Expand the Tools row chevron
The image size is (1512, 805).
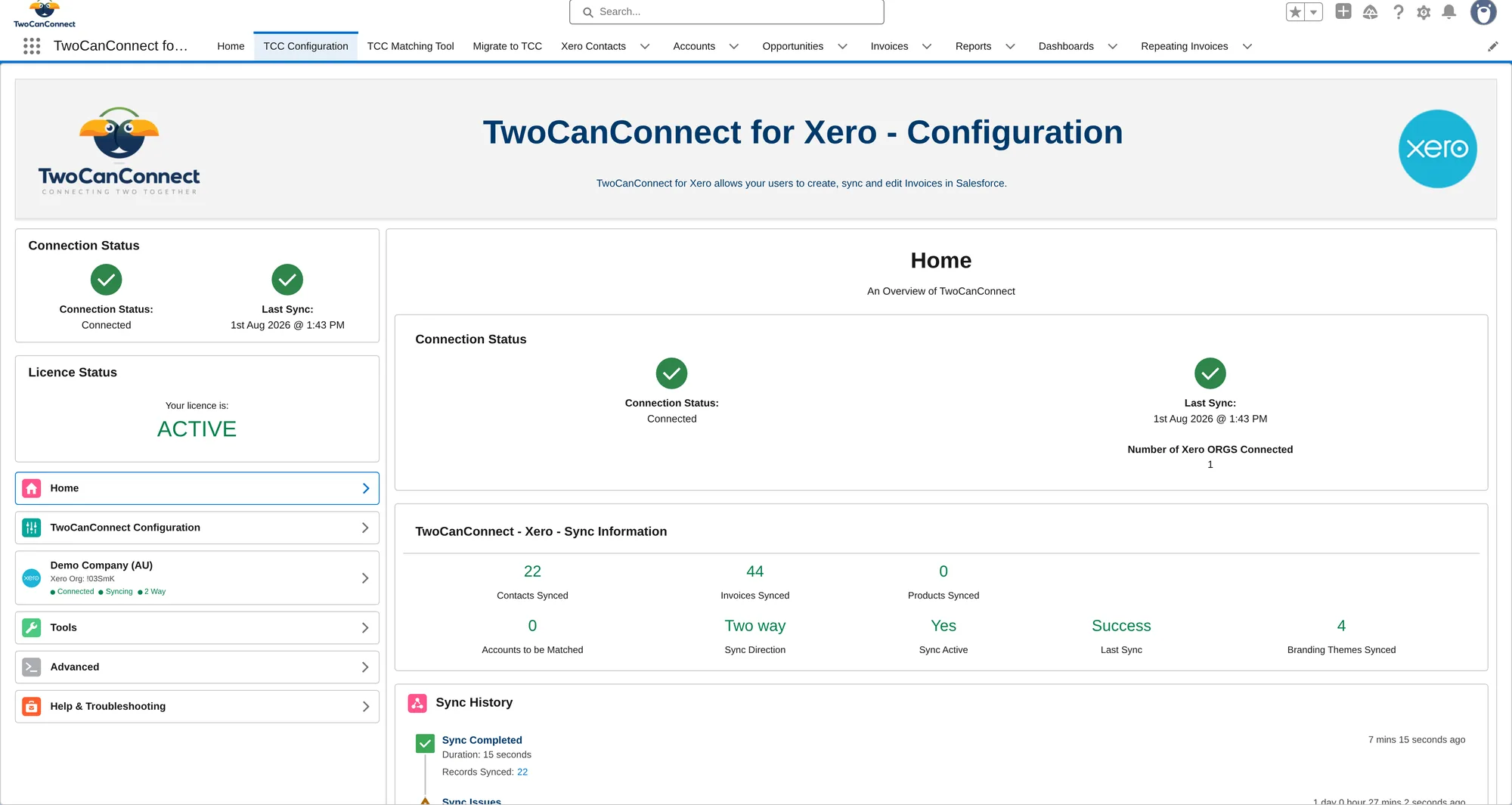[x=366, y=627]
